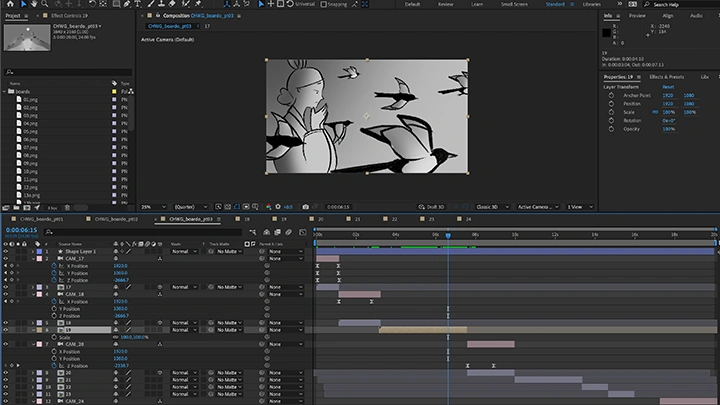Switch to the Effects & Presets tab
720x405 pixels.
(x=667, y=77)
